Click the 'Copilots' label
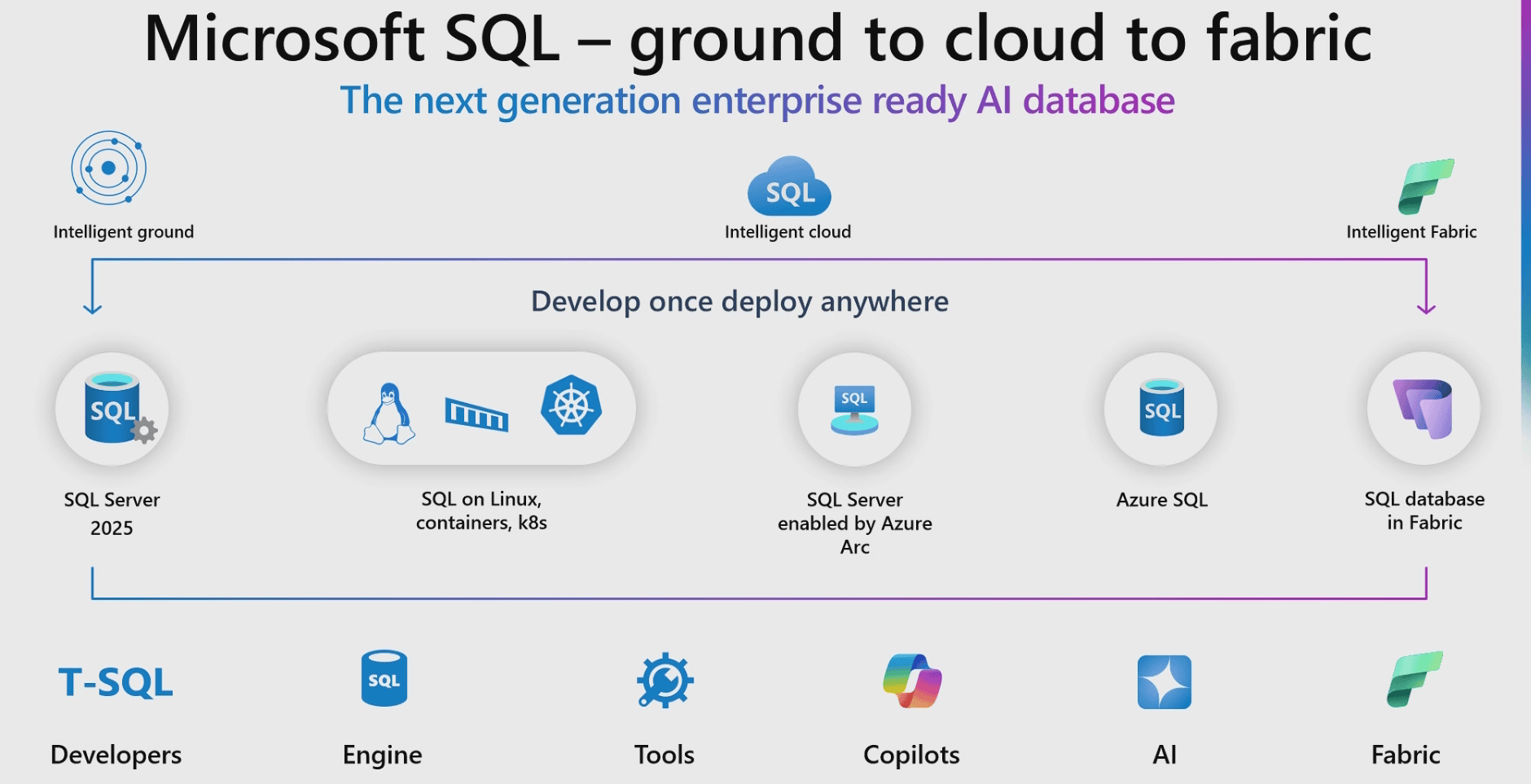Screen dimensions: 1531x784 coord(911,755)
